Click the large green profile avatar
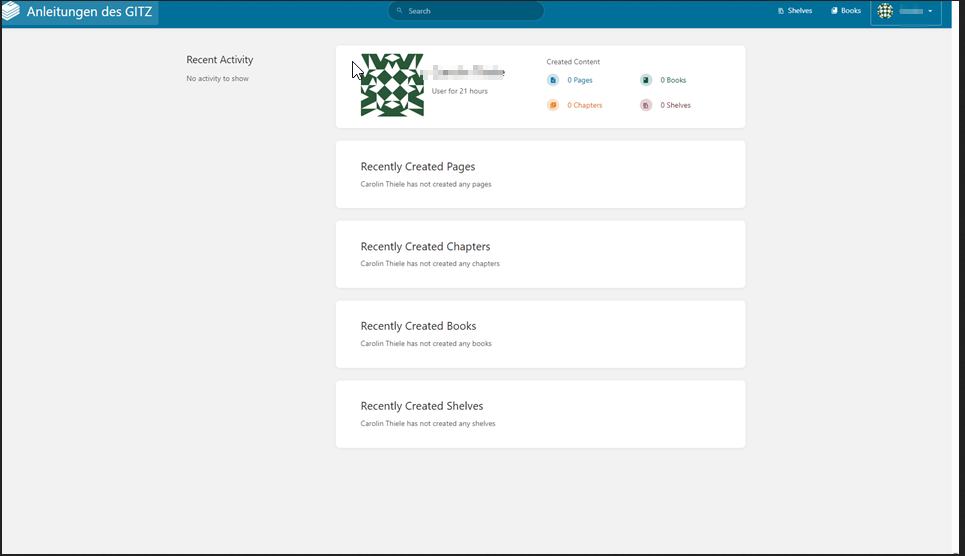965x556 pixels. (x=392, y=85)
